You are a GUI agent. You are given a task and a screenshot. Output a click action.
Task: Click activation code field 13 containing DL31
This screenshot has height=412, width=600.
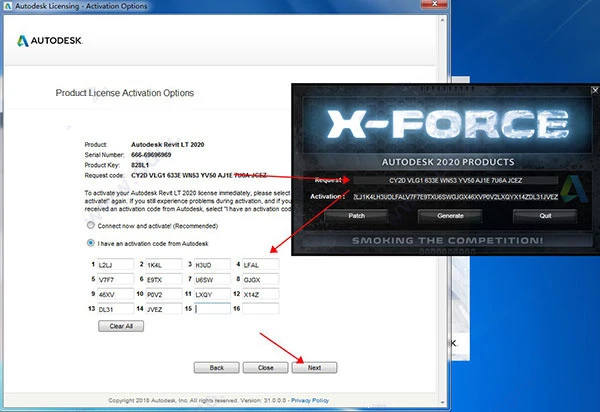tap(116, 309)
